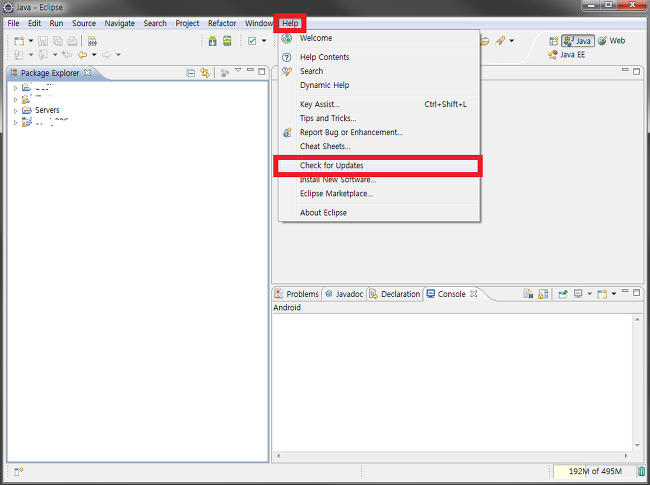Viewport: 650px width, 485px height.
Task: Open the Display Selected Console dropdown arrow
Action: pyautogui.click(x=589, y=294)
